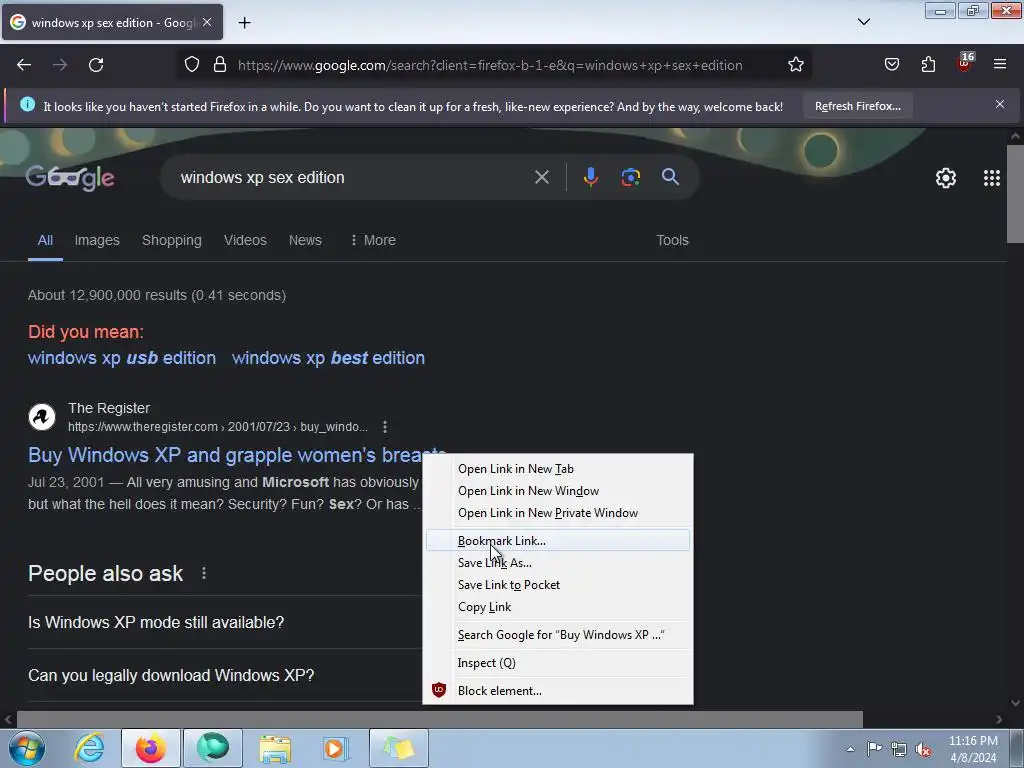The image size is (1024, 768).
Task: Open the Windows Start orb
Action: (x=27, y=748)
